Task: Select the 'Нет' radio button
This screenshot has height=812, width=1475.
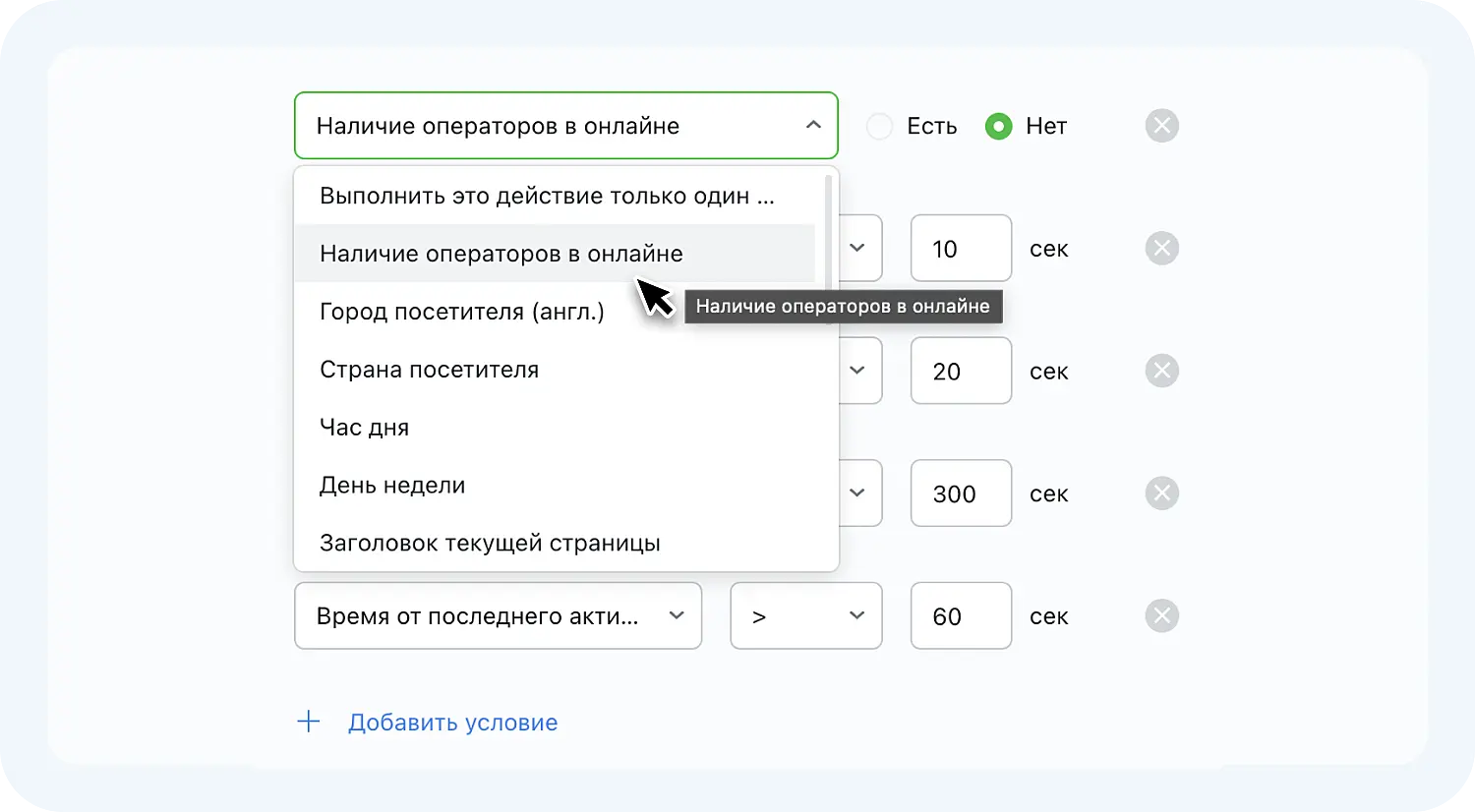Action: (998, 126)
